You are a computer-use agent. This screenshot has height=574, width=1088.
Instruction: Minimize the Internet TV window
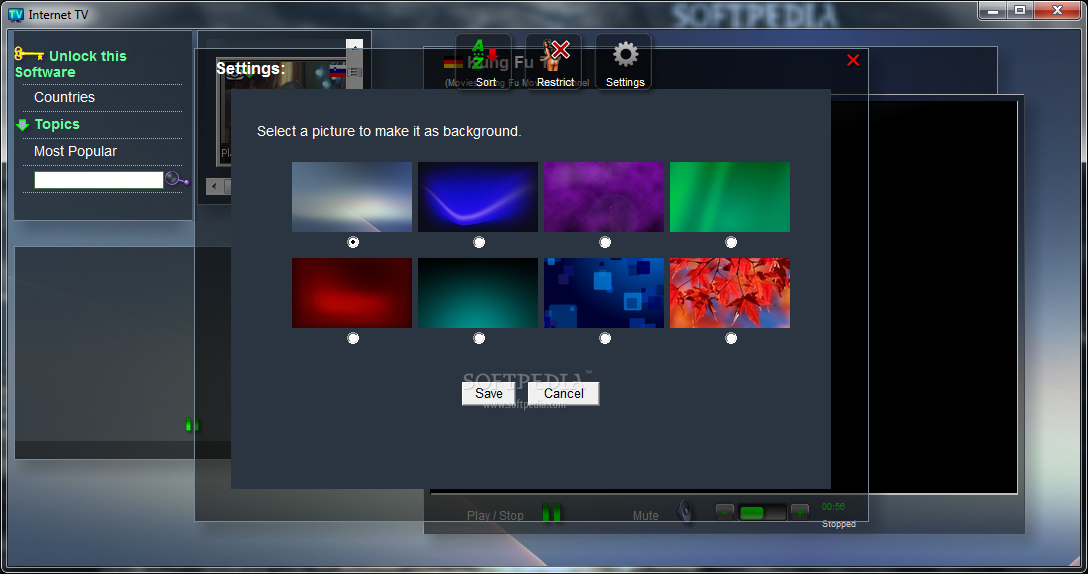click(994, 10)
